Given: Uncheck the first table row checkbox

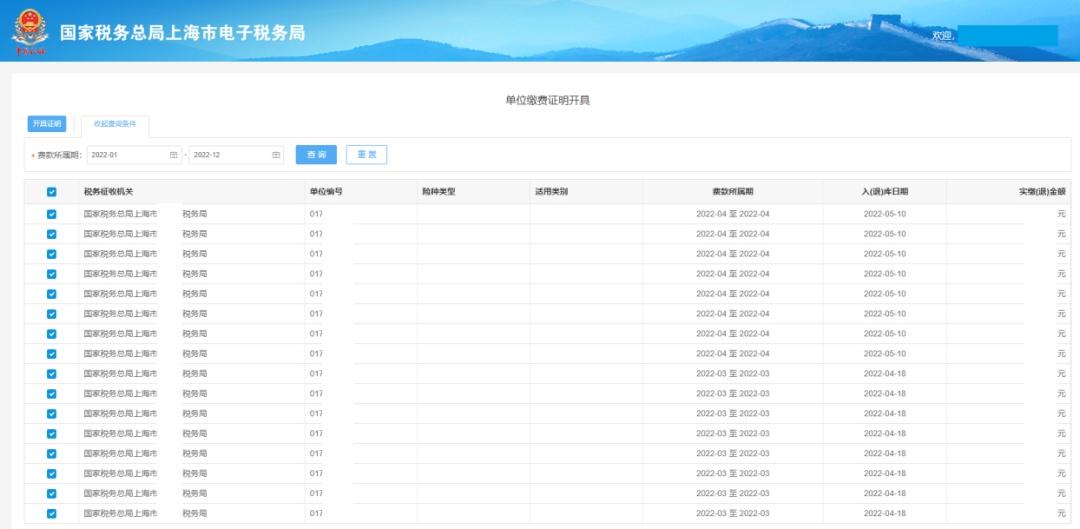Looking at the screenshot, I should click(x=52, y=214).
